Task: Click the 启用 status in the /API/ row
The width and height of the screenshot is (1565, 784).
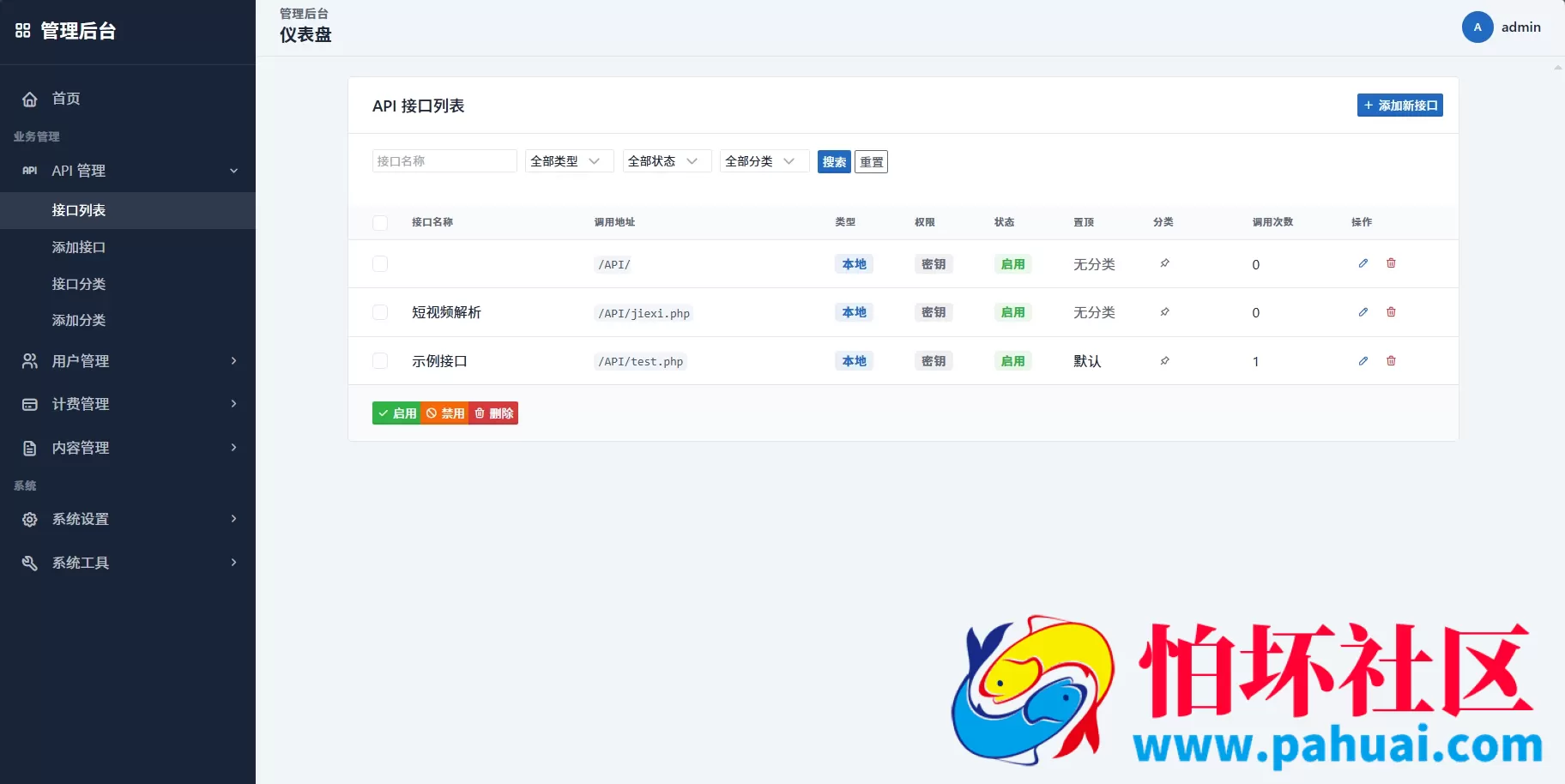Action: tap(1013, 264)
